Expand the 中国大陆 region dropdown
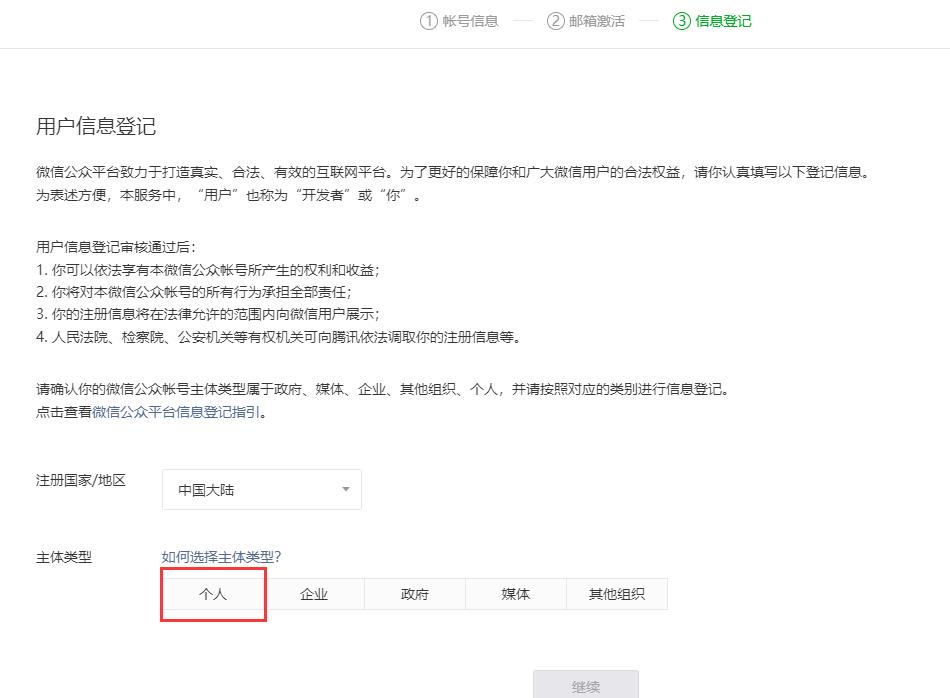This screenshot has height=698, width=950. tap(260, 489)
